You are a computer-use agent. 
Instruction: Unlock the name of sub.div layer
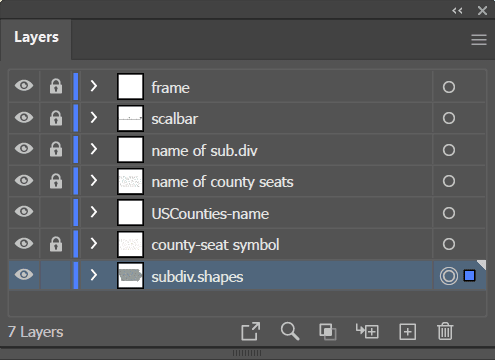pyautogui.click(x=56, y=149)
